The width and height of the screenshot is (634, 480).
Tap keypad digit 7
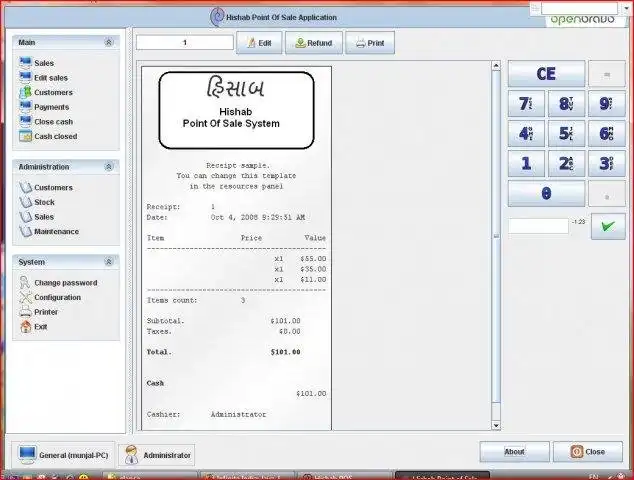[x=526, y=104]
